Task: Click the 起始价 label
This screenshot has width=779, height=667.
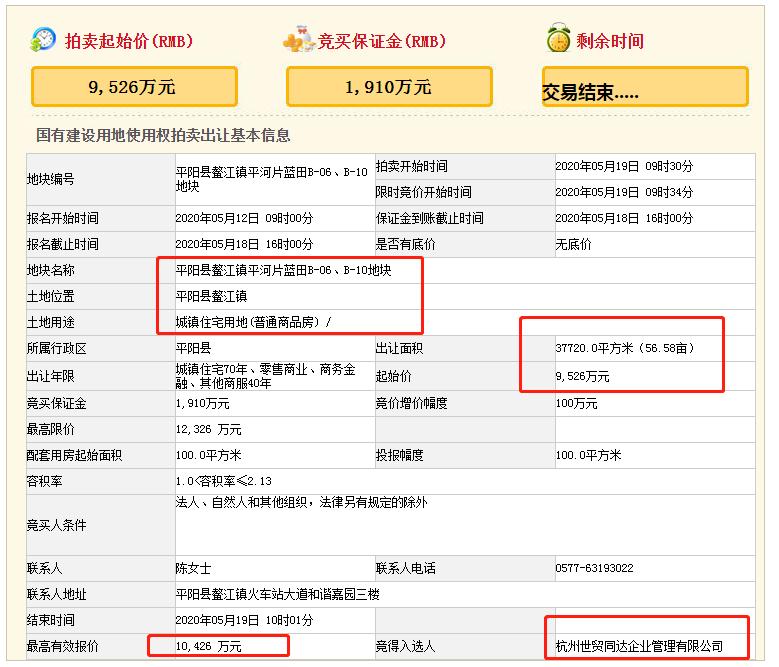Action: click(x=393, y=376)
